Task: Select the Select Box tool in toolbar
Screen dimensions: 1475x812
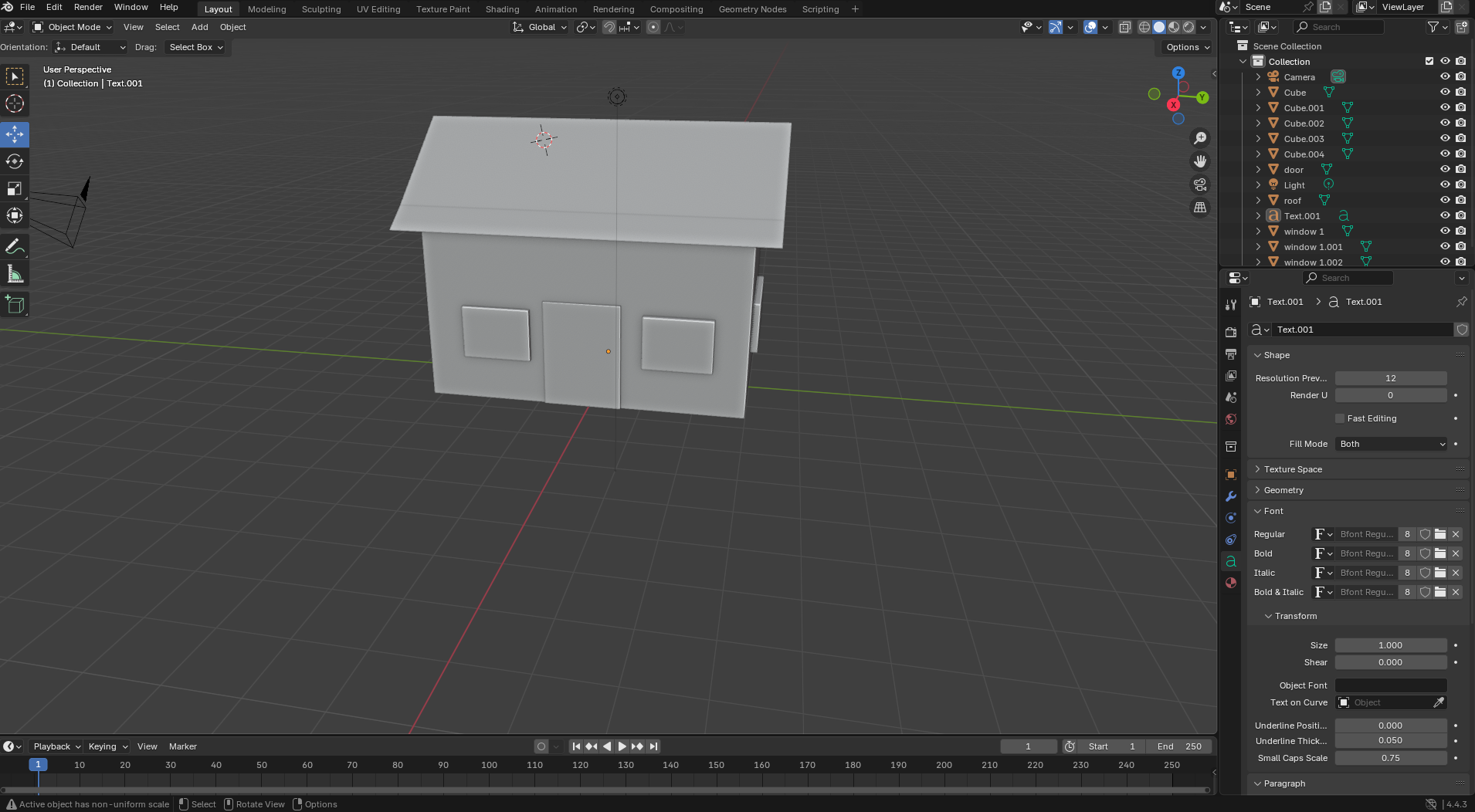Action: (15, 76)
